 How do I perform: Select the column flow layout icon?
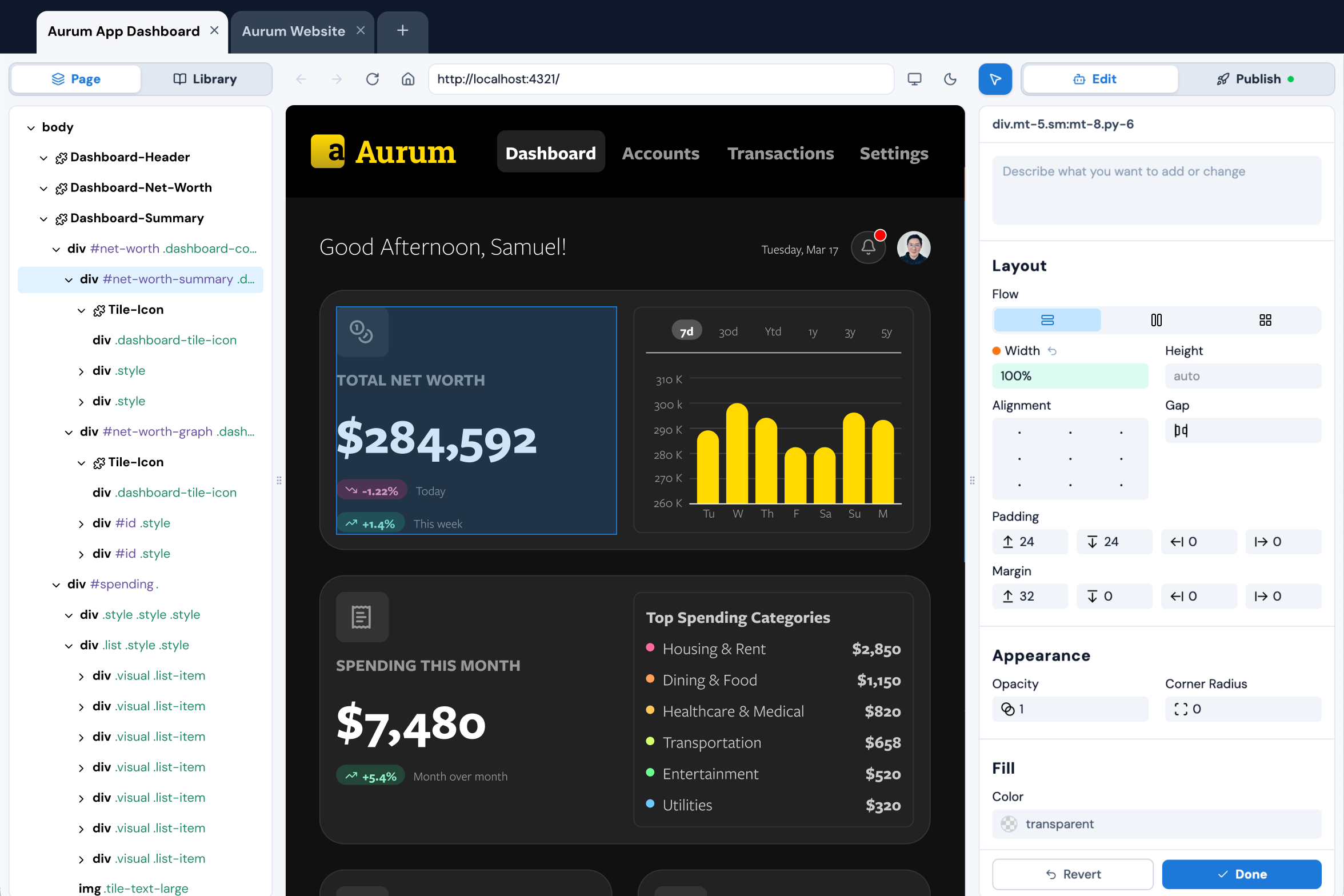1156,320
